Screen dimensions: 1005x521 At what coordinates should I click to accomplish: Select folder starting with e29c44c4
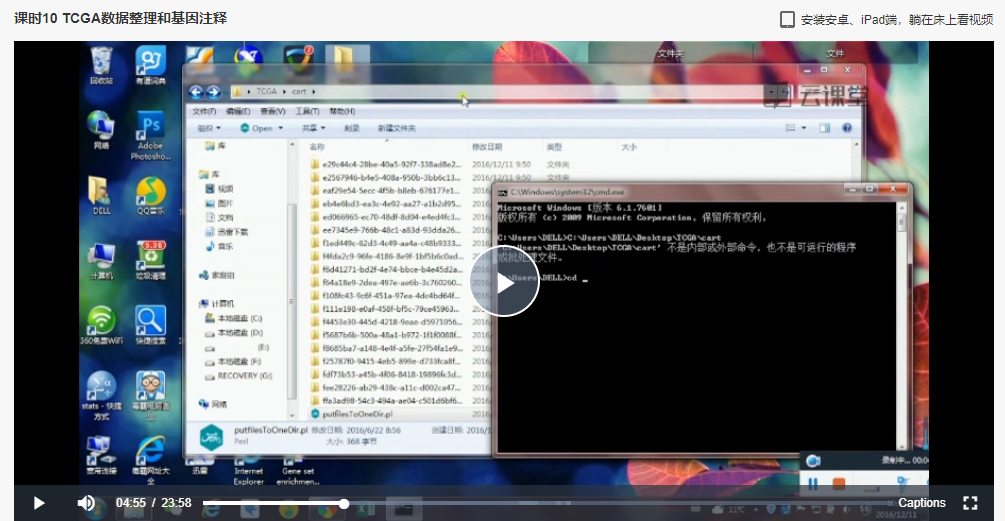coord(386,165)
